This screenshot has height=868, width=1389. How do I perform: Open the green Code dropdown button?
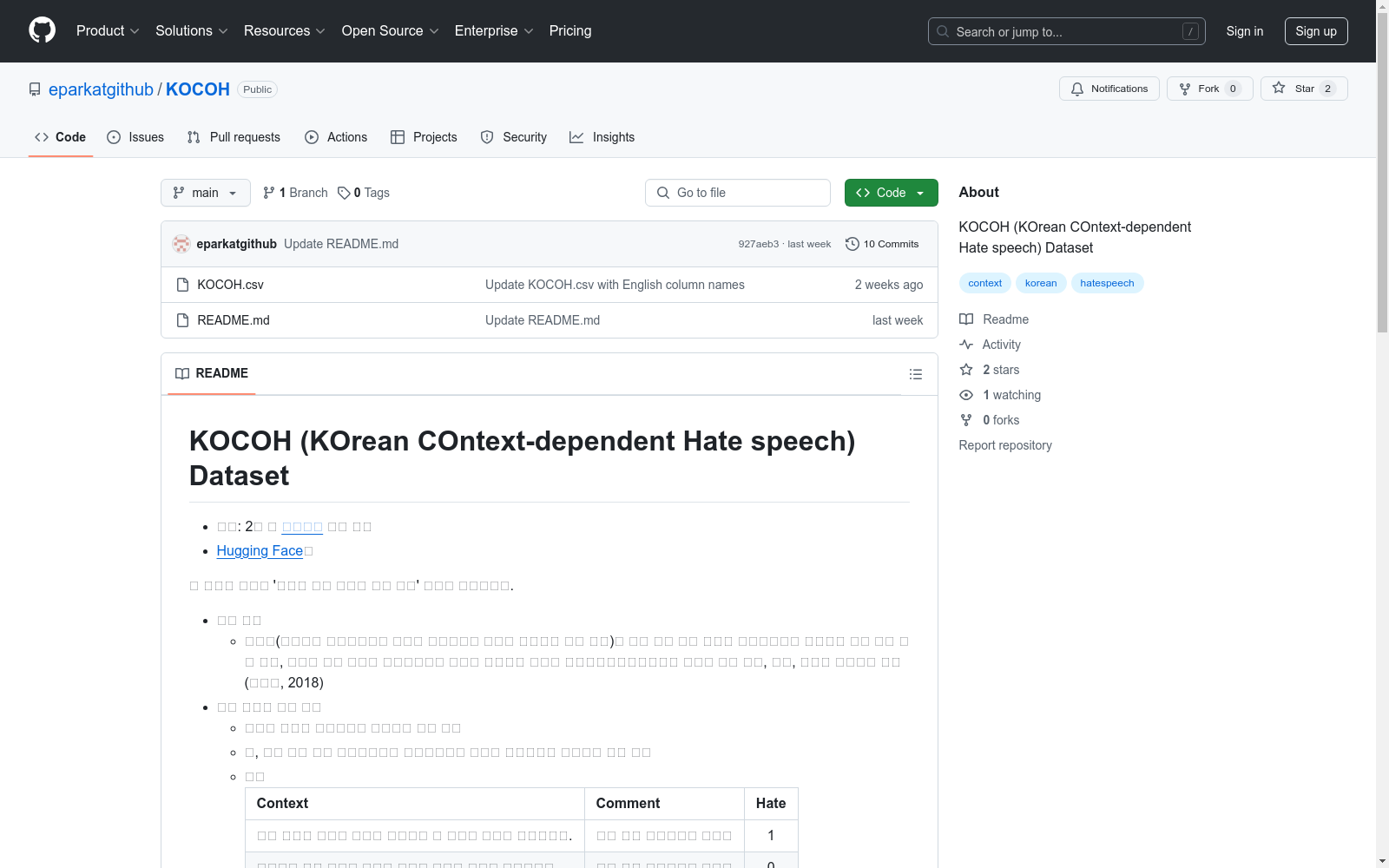point(891,193)
